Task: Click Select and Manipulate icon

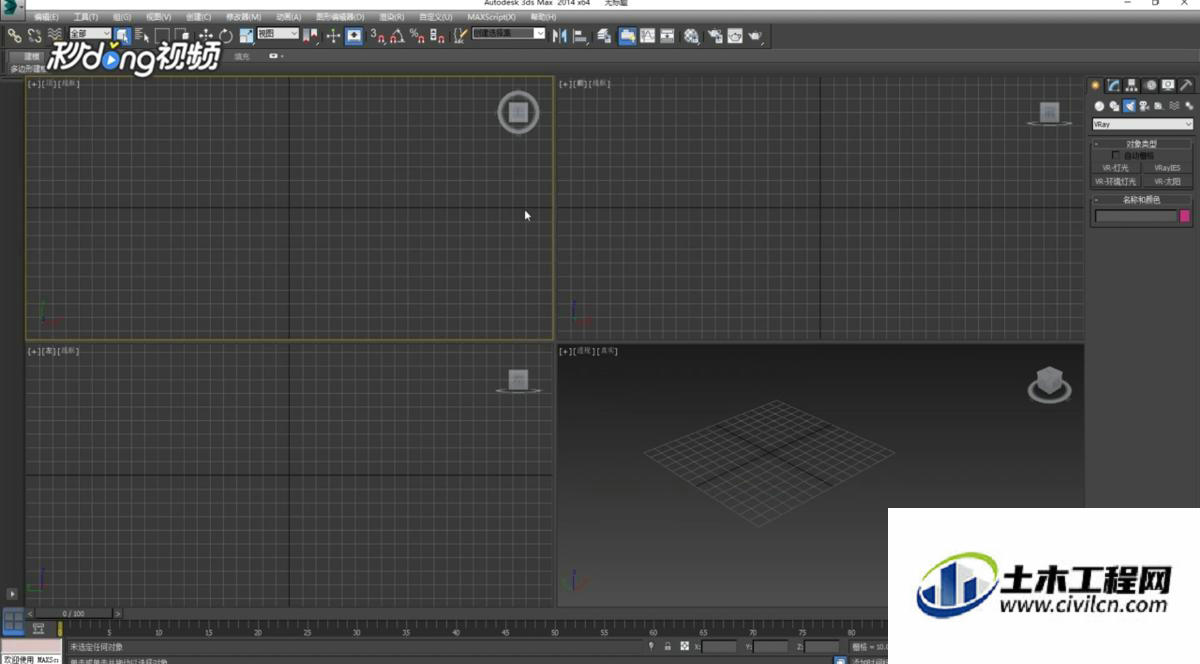Action: coord(333,35)
